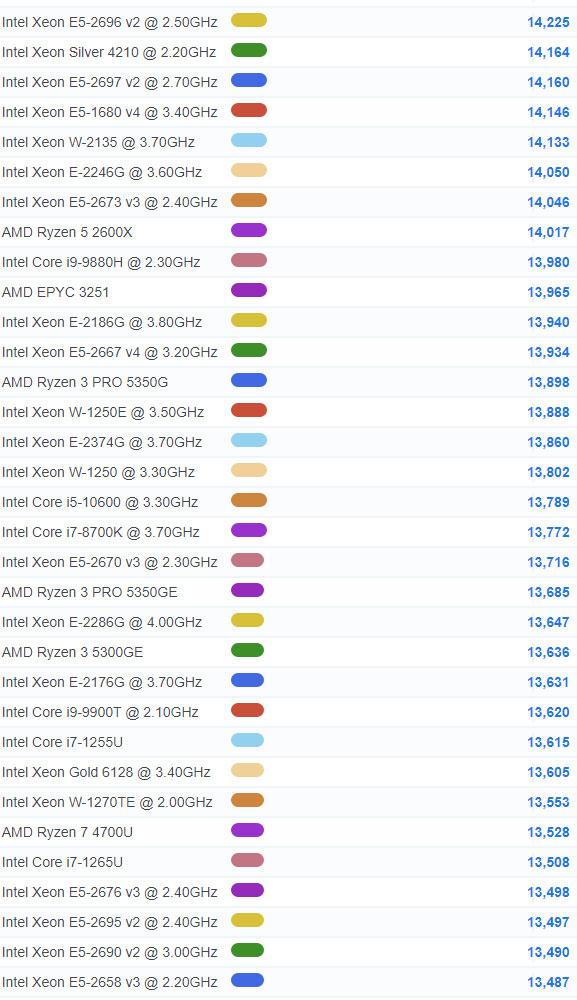Open Intel Xeon E-2246G @ 3.60GHz
The width and height of the screenshot is (577, 1000).
[102, 172]
